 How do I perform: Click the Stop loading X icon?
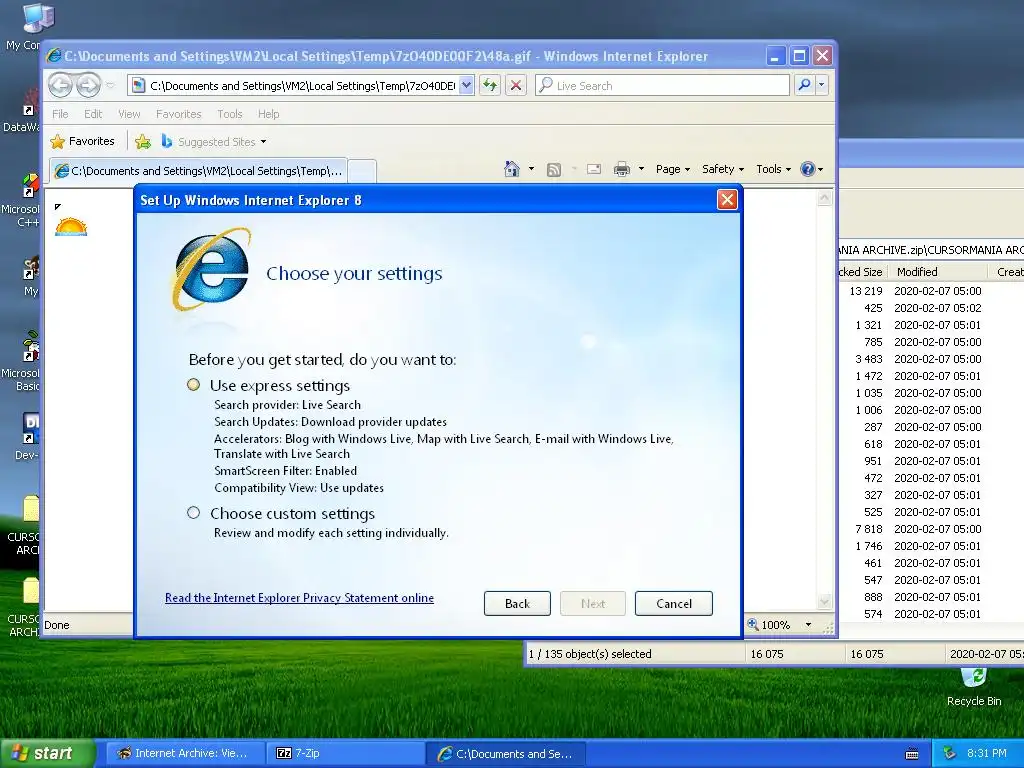[516, 86]
